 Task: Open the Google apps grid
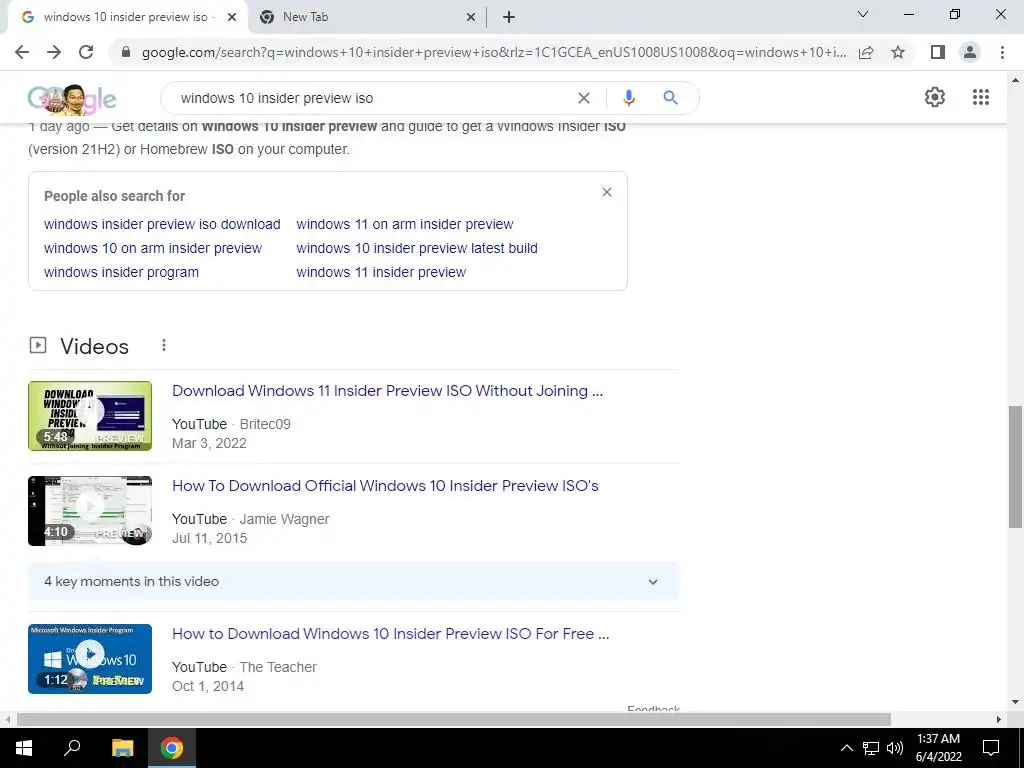click(x=981, y=97)
